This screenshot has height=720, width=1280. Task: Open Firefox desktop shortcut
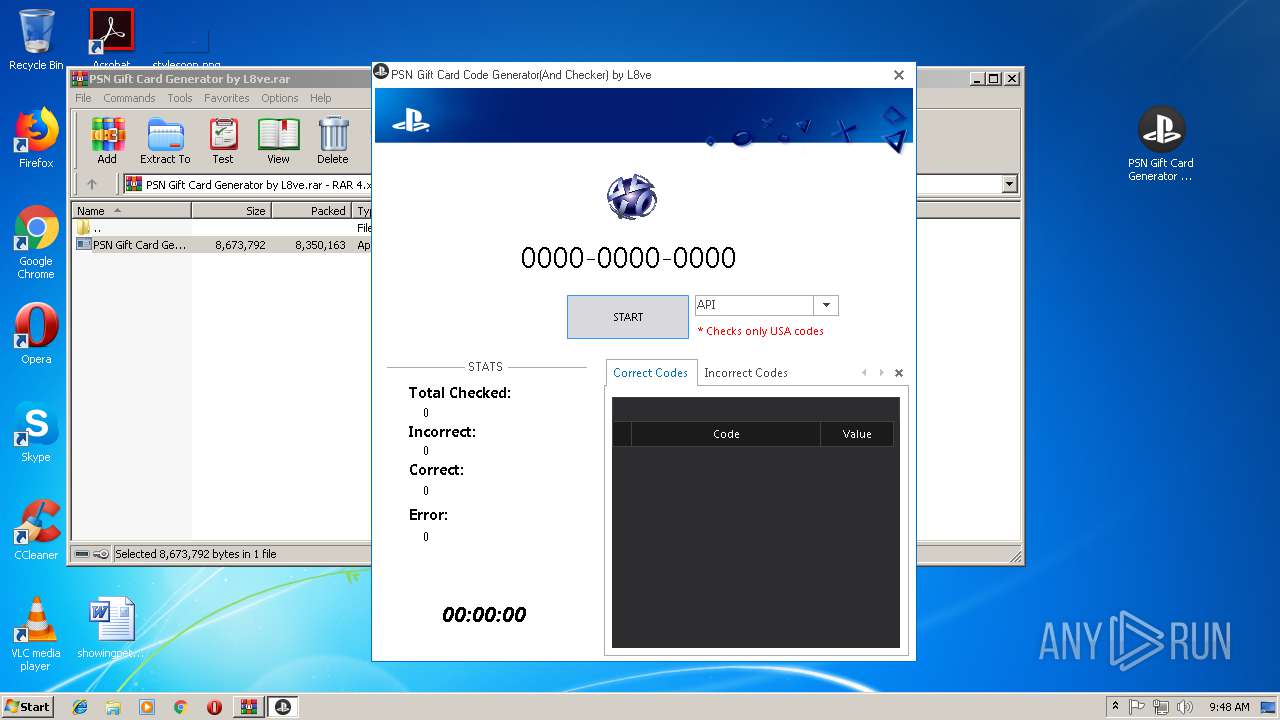[36, 138]
